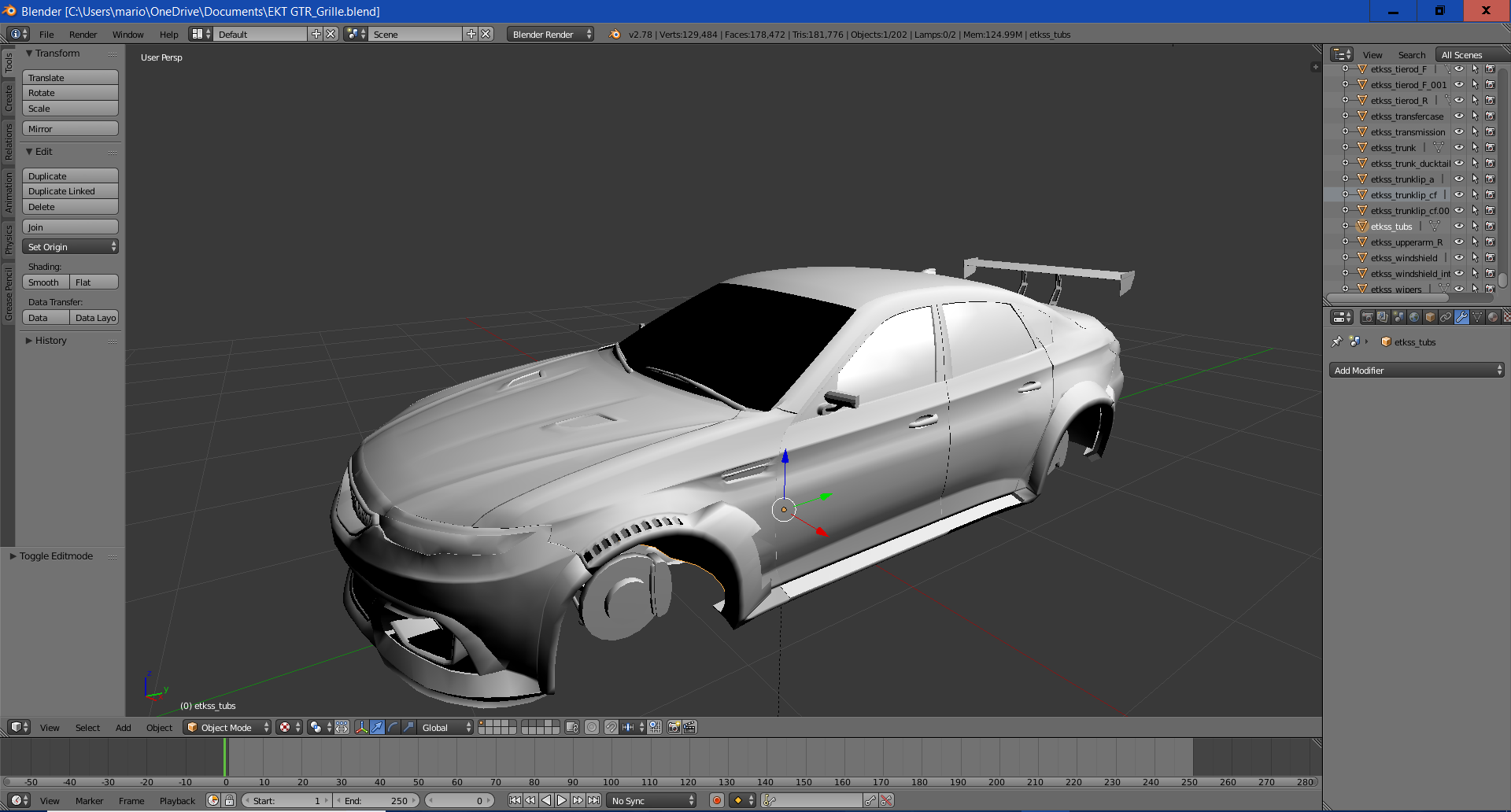Toggle visibility of etkss_windshield object
This screenshot has height=812, width=1511.
click(x=1458, y=258)
